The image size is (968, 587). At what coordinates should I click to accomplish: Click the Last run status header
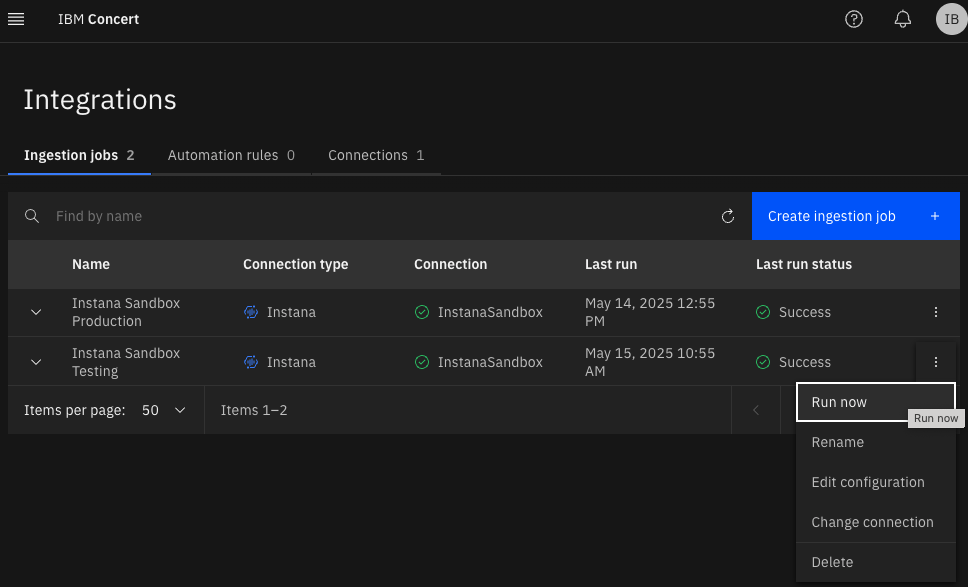[804, 264]
